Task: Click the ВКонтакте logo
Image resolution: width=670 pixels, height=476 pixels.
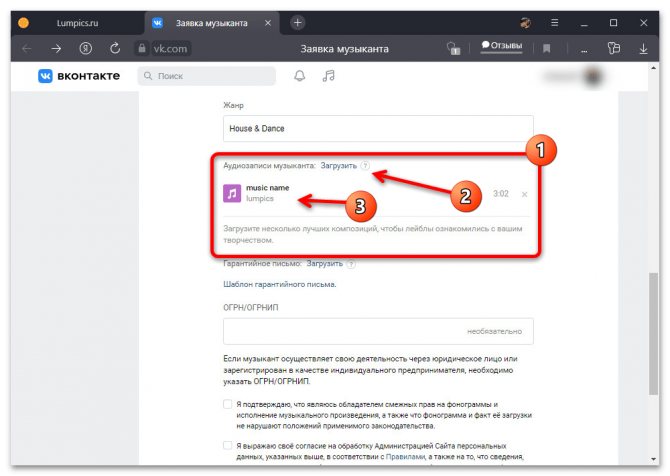Action: coord(79,76)
